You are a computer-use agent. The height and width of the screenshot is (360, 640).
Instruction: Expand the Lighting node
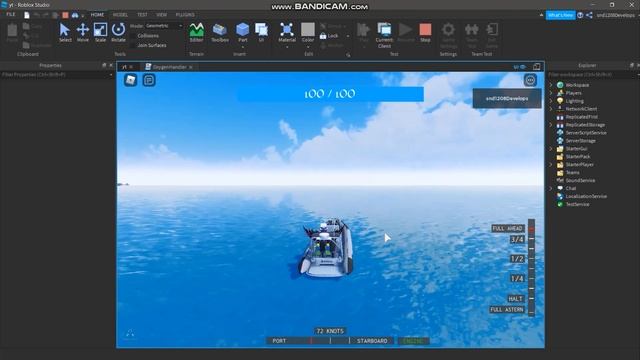tap(551, 101)
